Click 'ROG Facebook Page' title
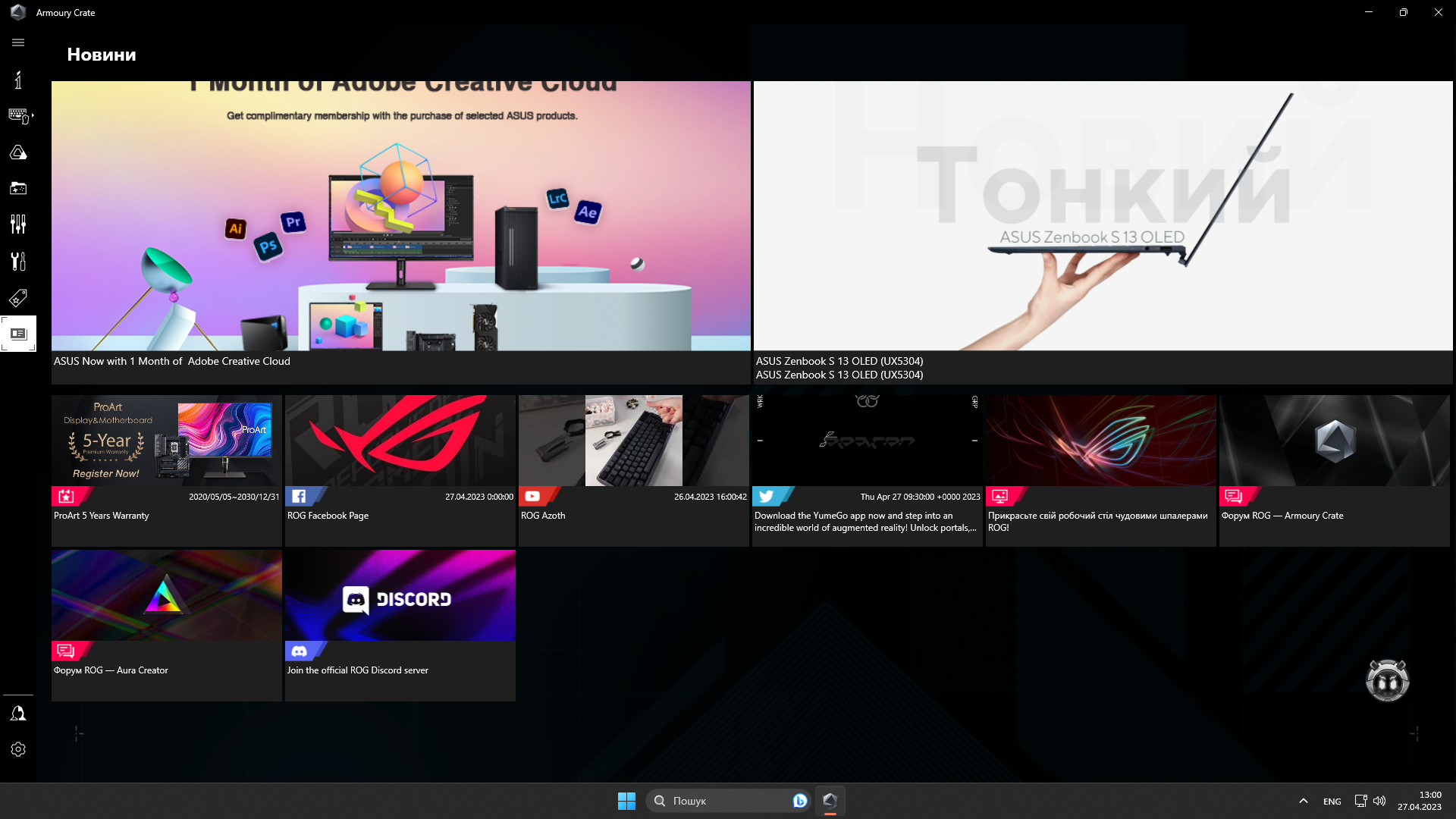1456x819 pixels. click(x=328, y=516)
